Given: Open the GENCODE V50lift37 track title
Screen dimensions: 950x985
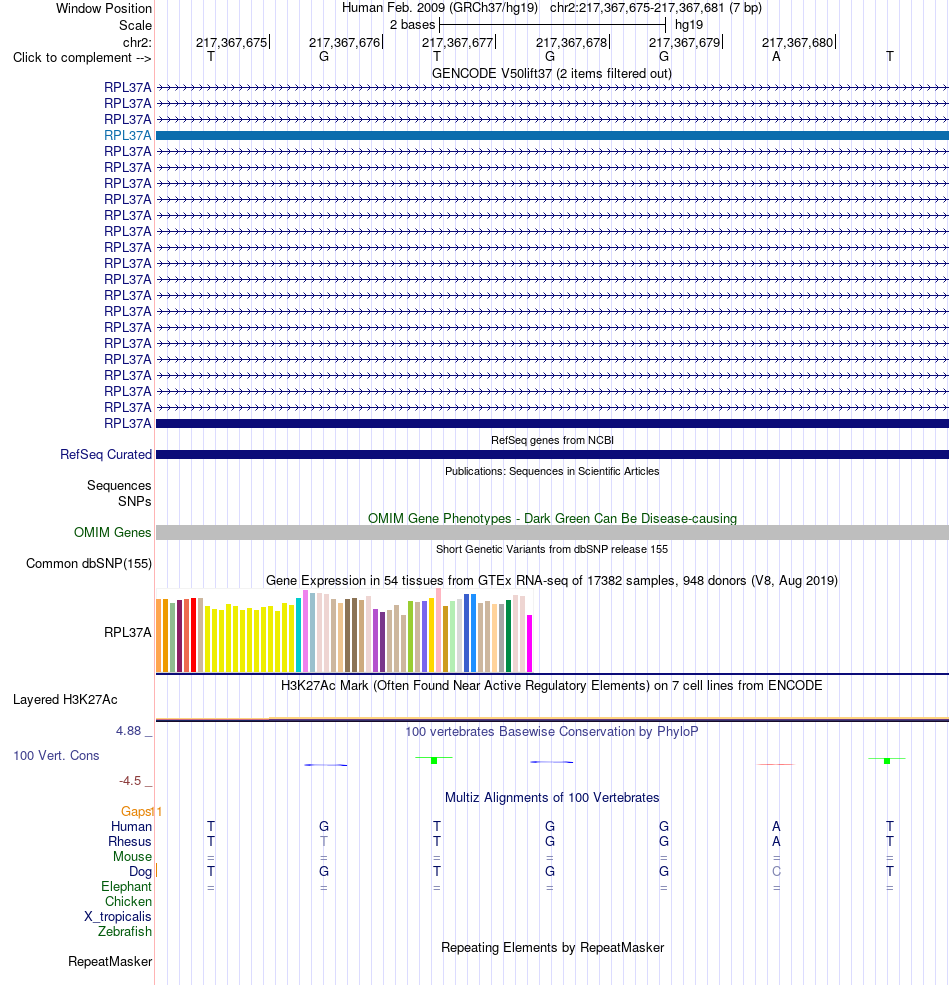Looking at the screenshot, I should pyautogui.click(x=552, y=73).
